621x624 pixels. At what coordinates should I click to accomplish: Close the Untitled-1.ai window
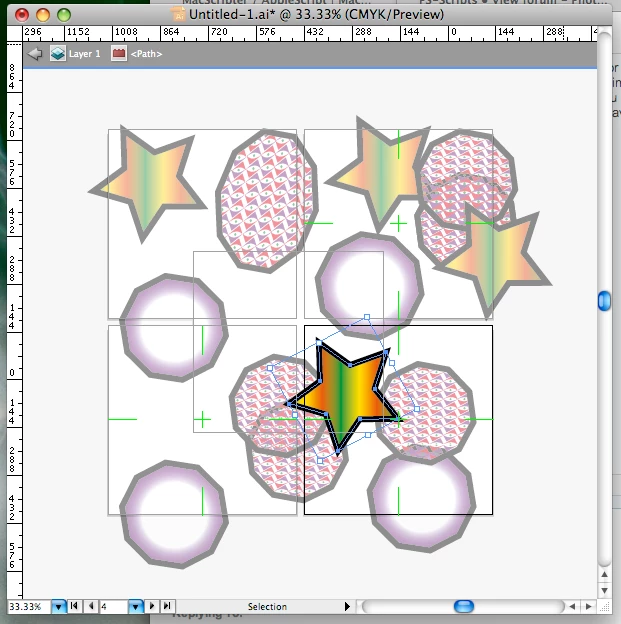[22, 15]
